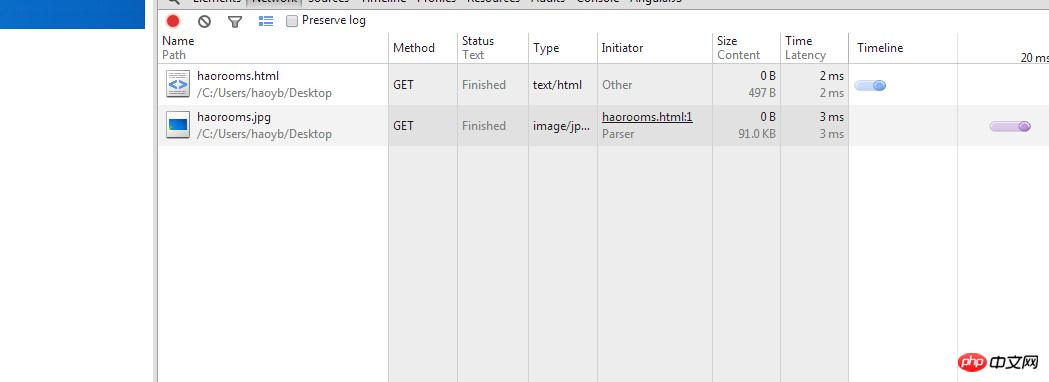Click the Initiator column header
The width and height of the screenshot is (1049, 382).
click(x=622, y=47)
